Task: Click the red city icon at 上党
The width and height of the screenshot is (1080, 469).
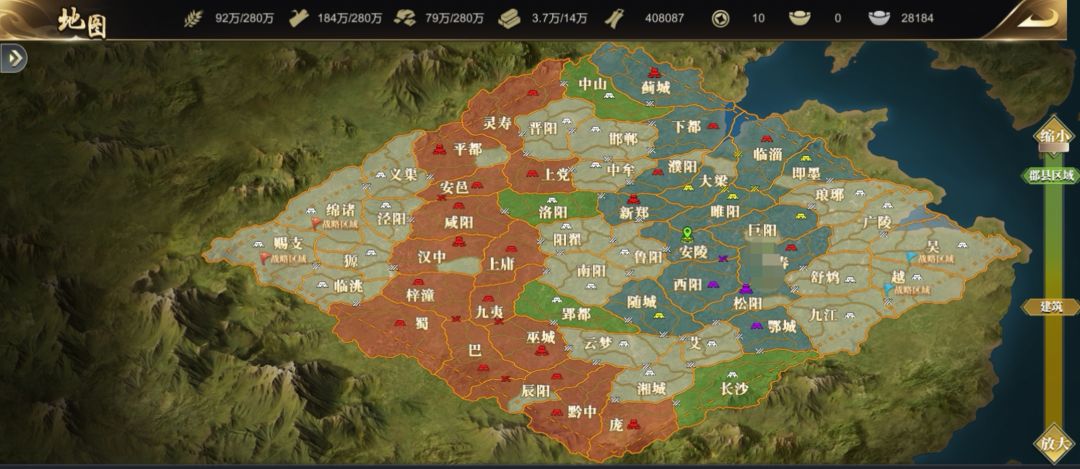Action: [532, 173]
